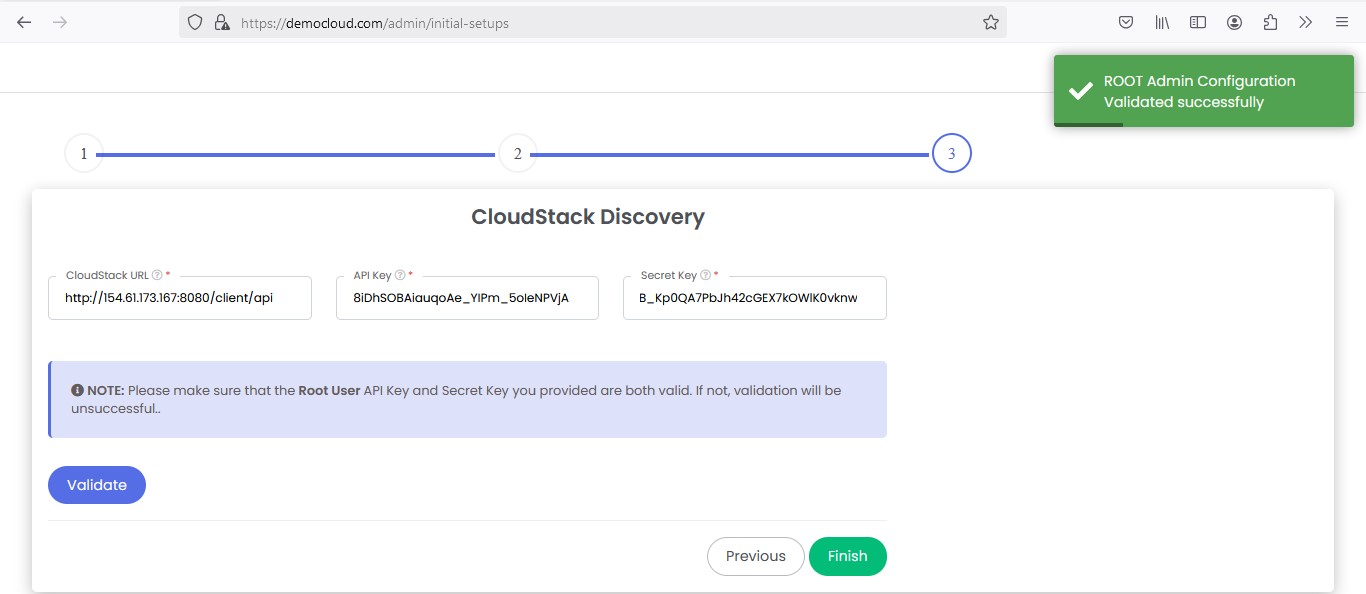
Task: Click the 'API Key' field label
Action: [372, 275]
